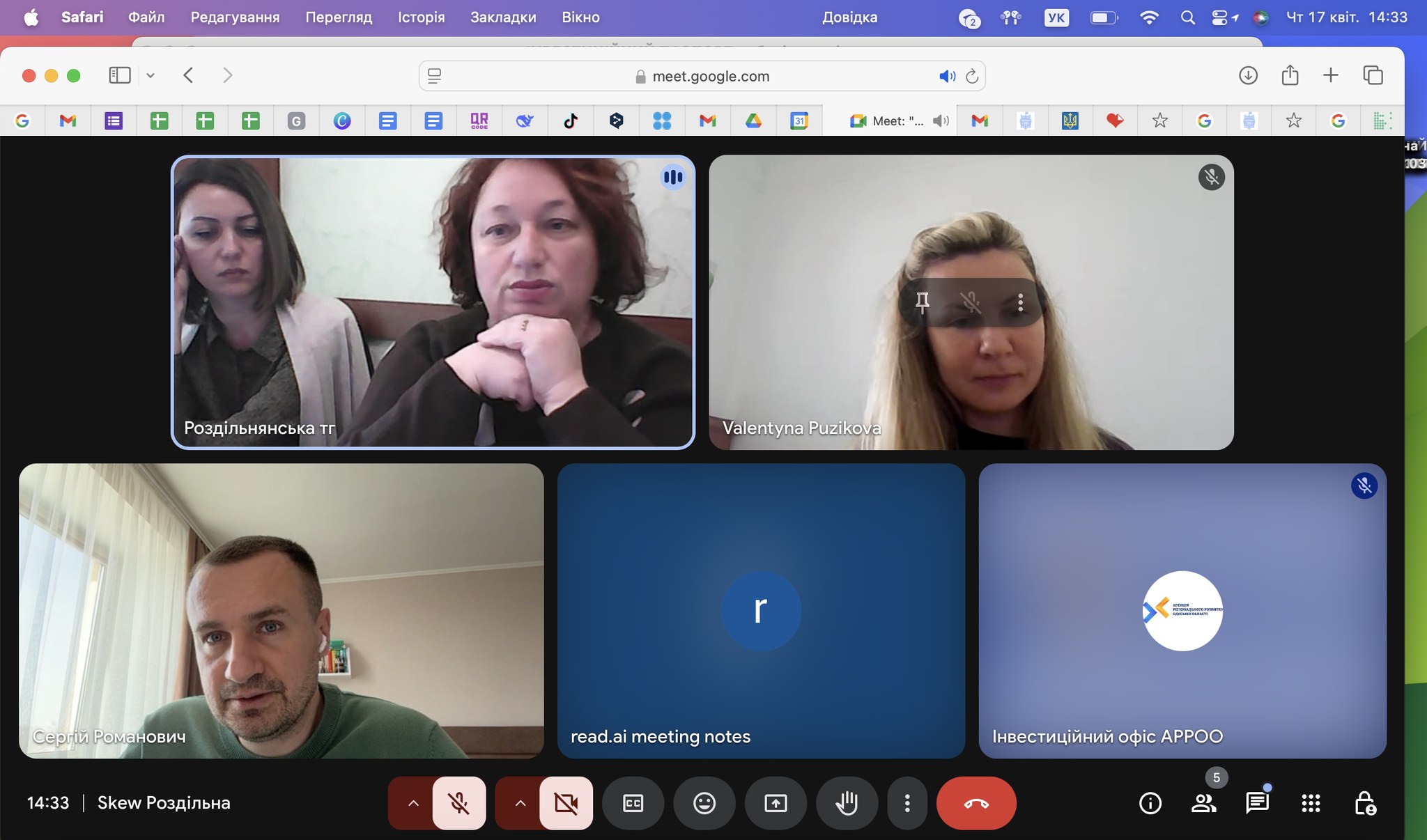Turn on your camera

click(x=566, y=803)
